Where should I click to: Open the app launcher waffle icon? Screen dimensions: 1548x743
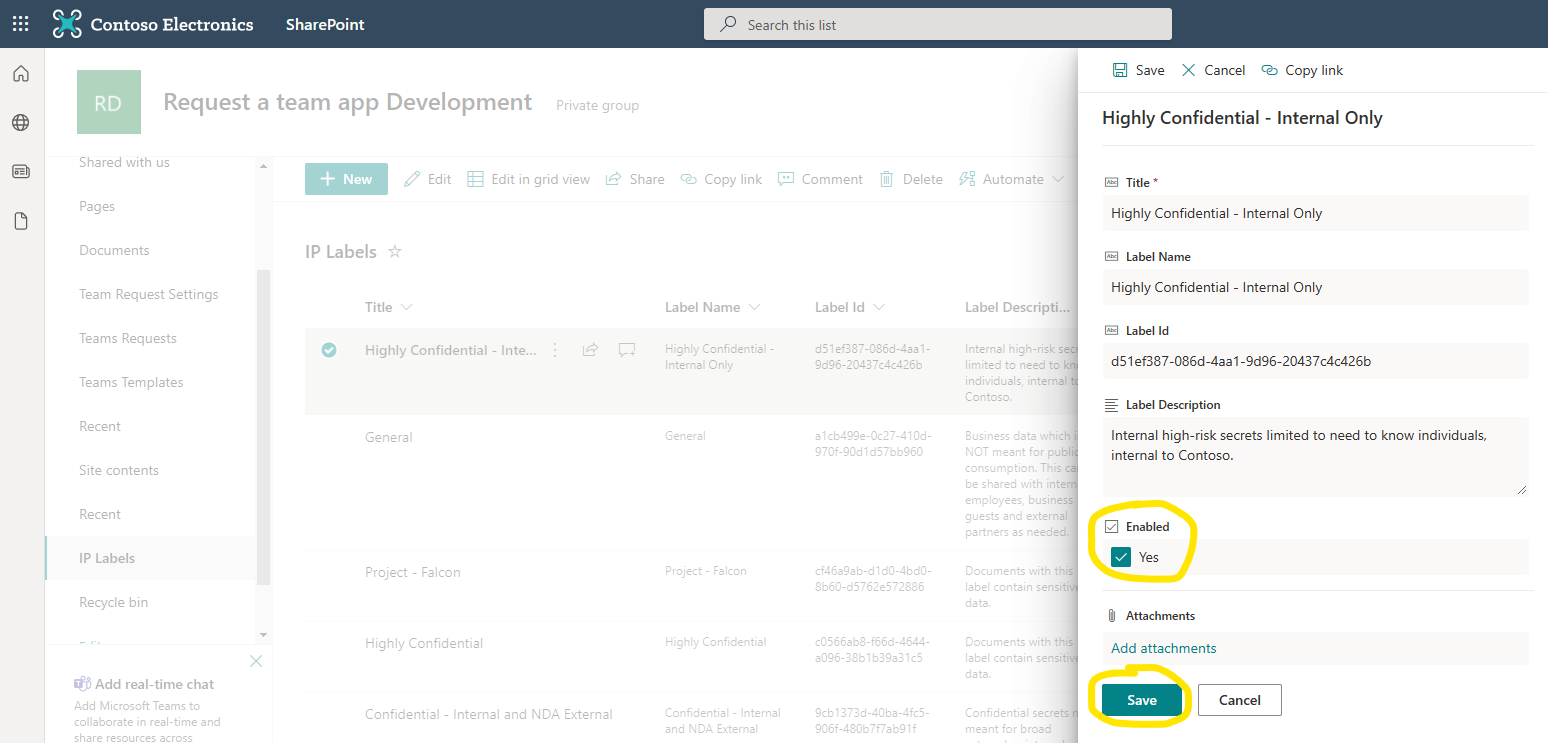pos(20,24)
